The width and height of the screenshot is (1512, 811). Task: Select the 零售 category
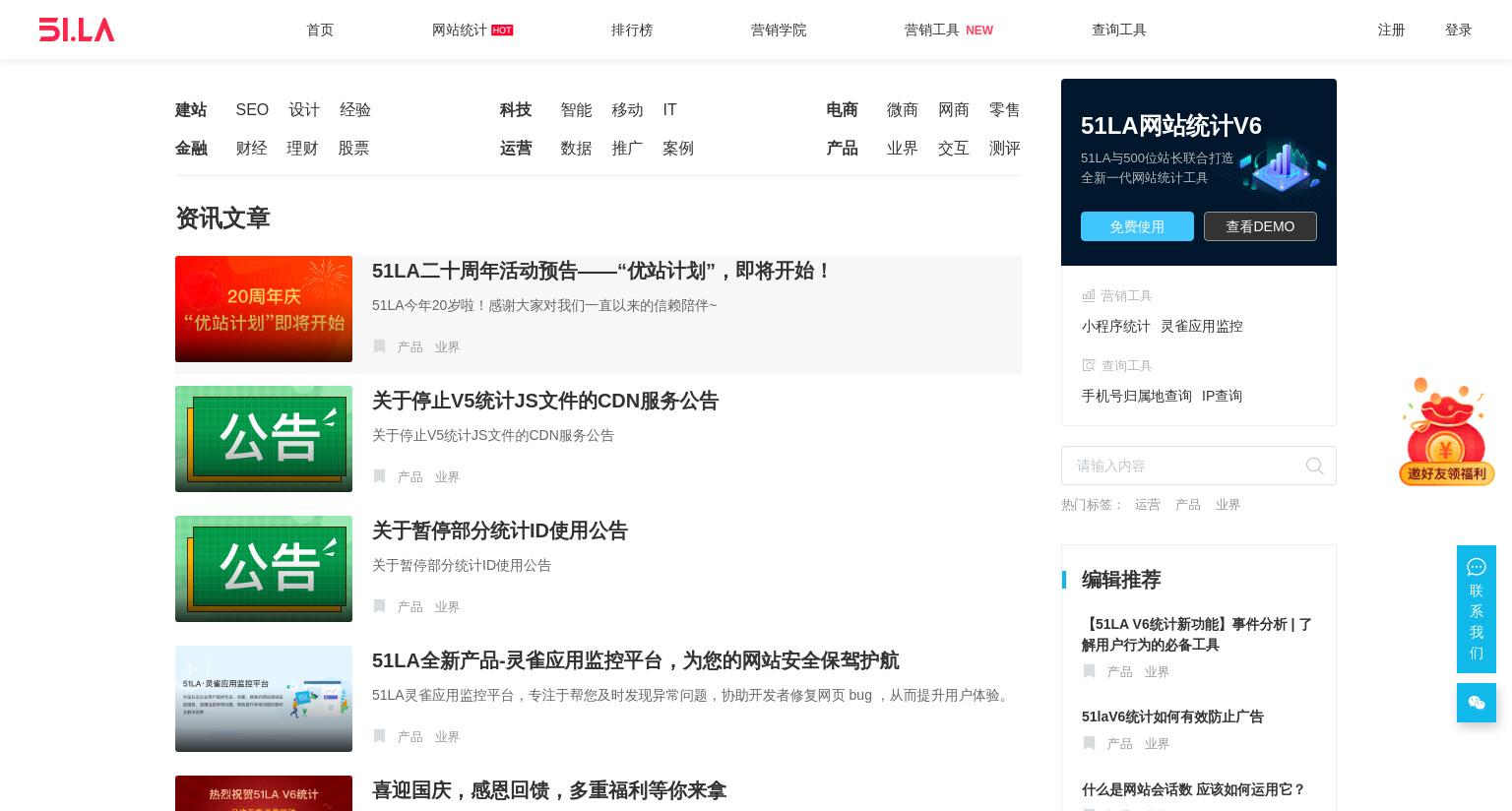coord(1005,109)
